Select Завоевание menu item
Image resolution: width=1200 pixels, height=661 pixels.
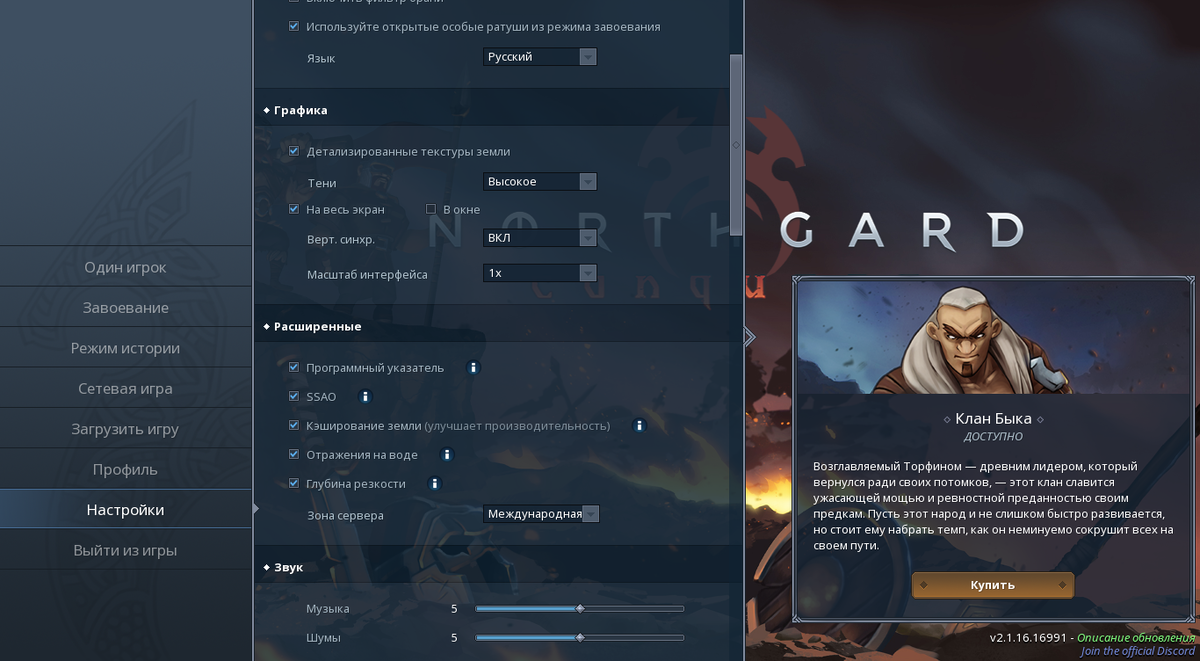126,308
